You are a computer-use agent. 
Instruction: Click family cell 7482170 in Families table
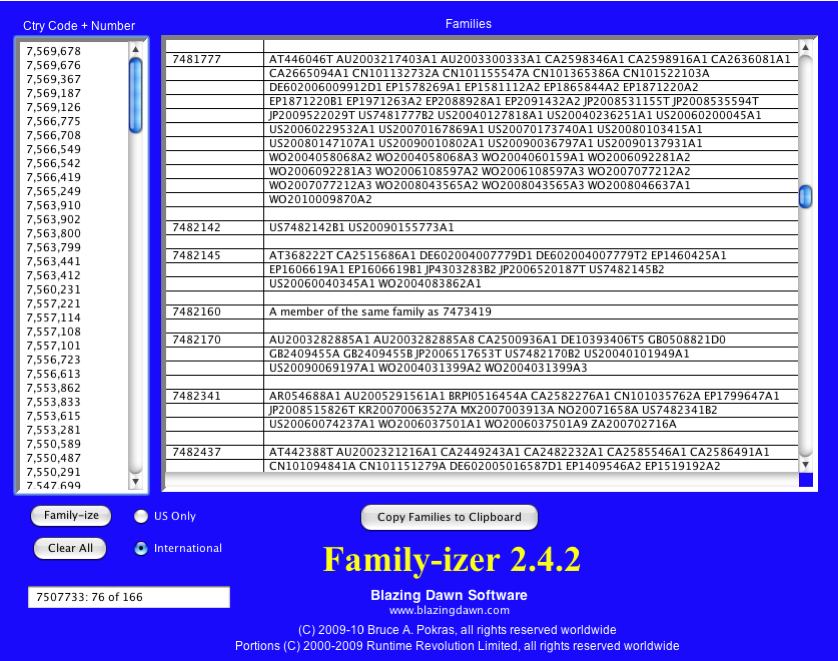pos(215,340)
